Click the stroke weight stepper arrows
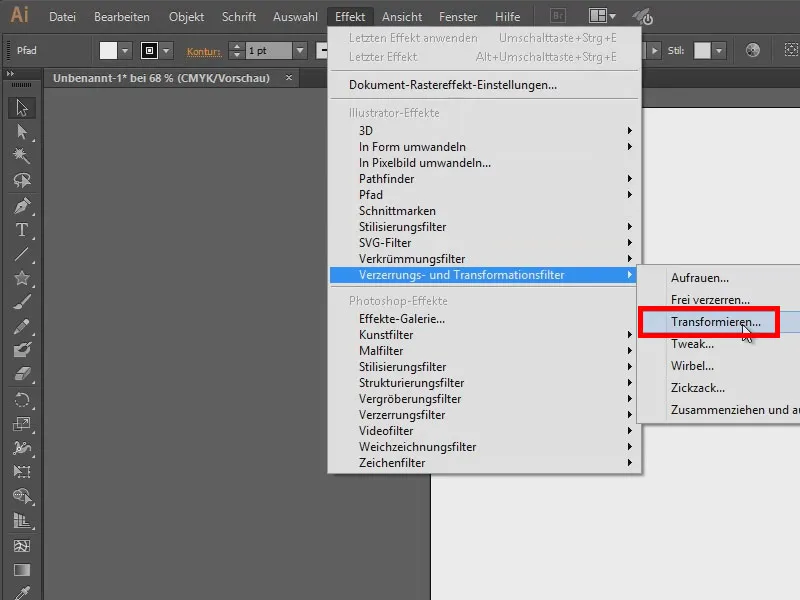This screenshot has width=800, height=600. click(236, 51)
